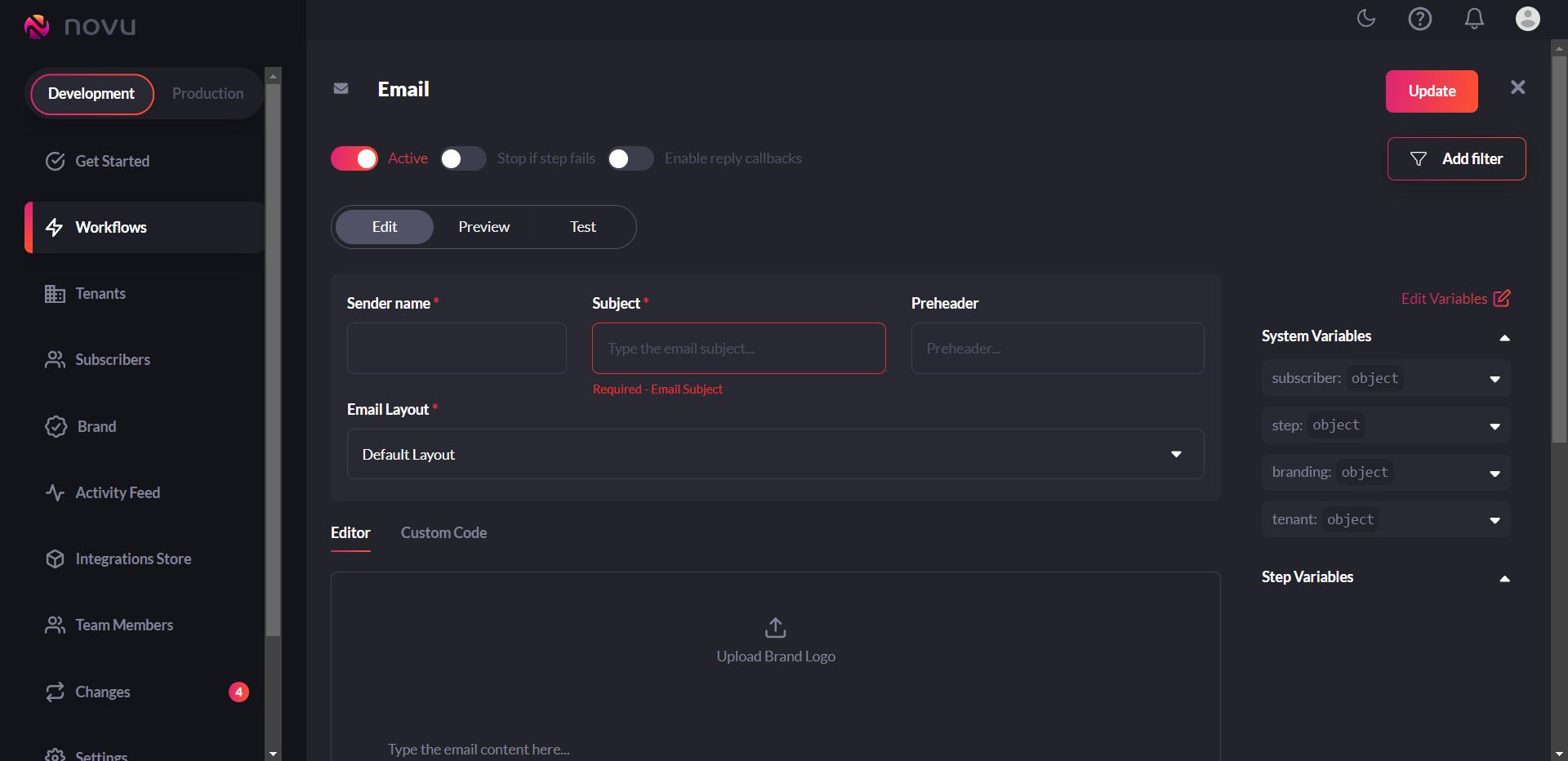Open the Changes page with 4 pending
The width and height of the screenshot is (1568, 761).
pyautogui.click(x=102, y=692)
